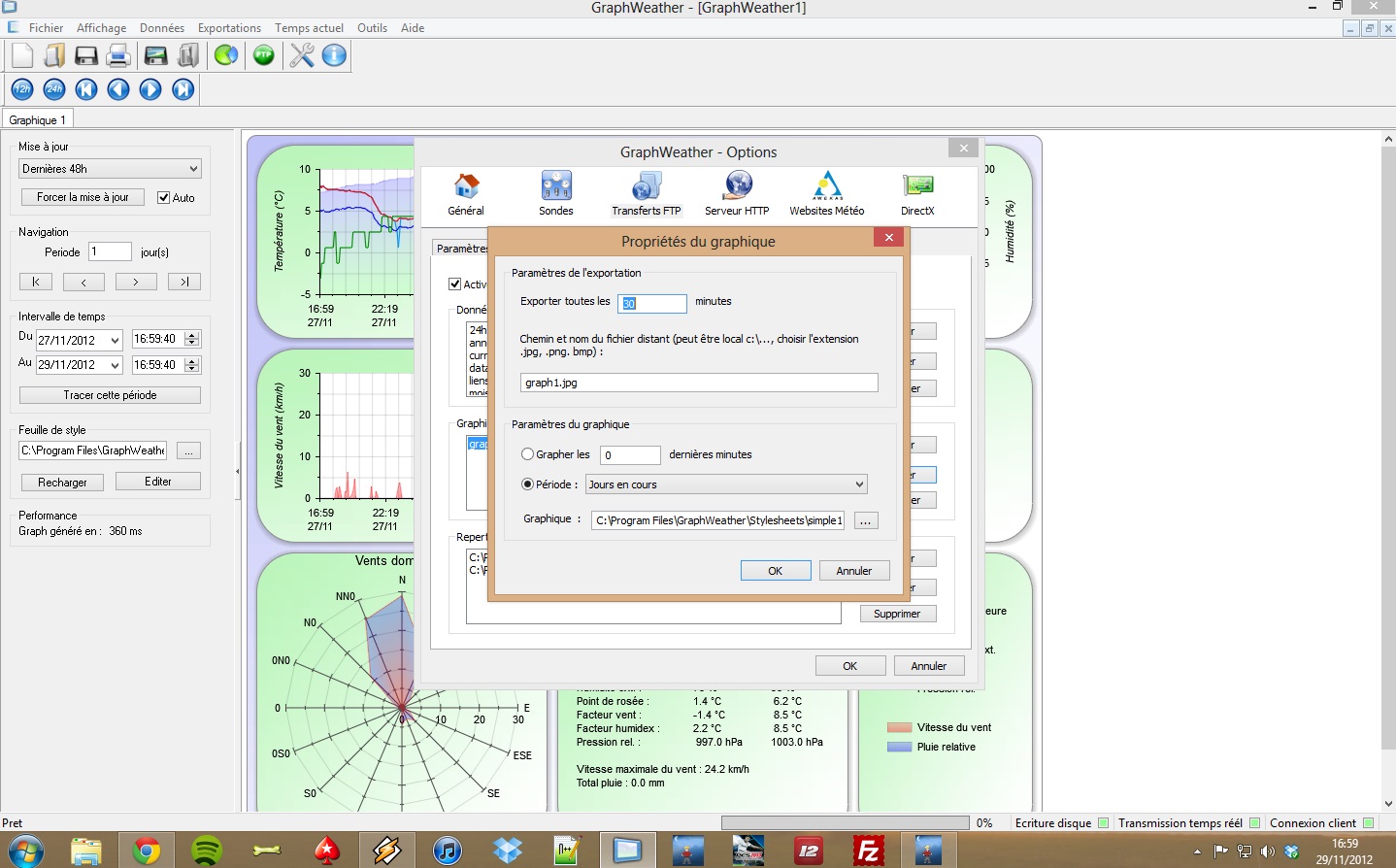Click Annuler in Propriétés du graphique

point(854,571)
